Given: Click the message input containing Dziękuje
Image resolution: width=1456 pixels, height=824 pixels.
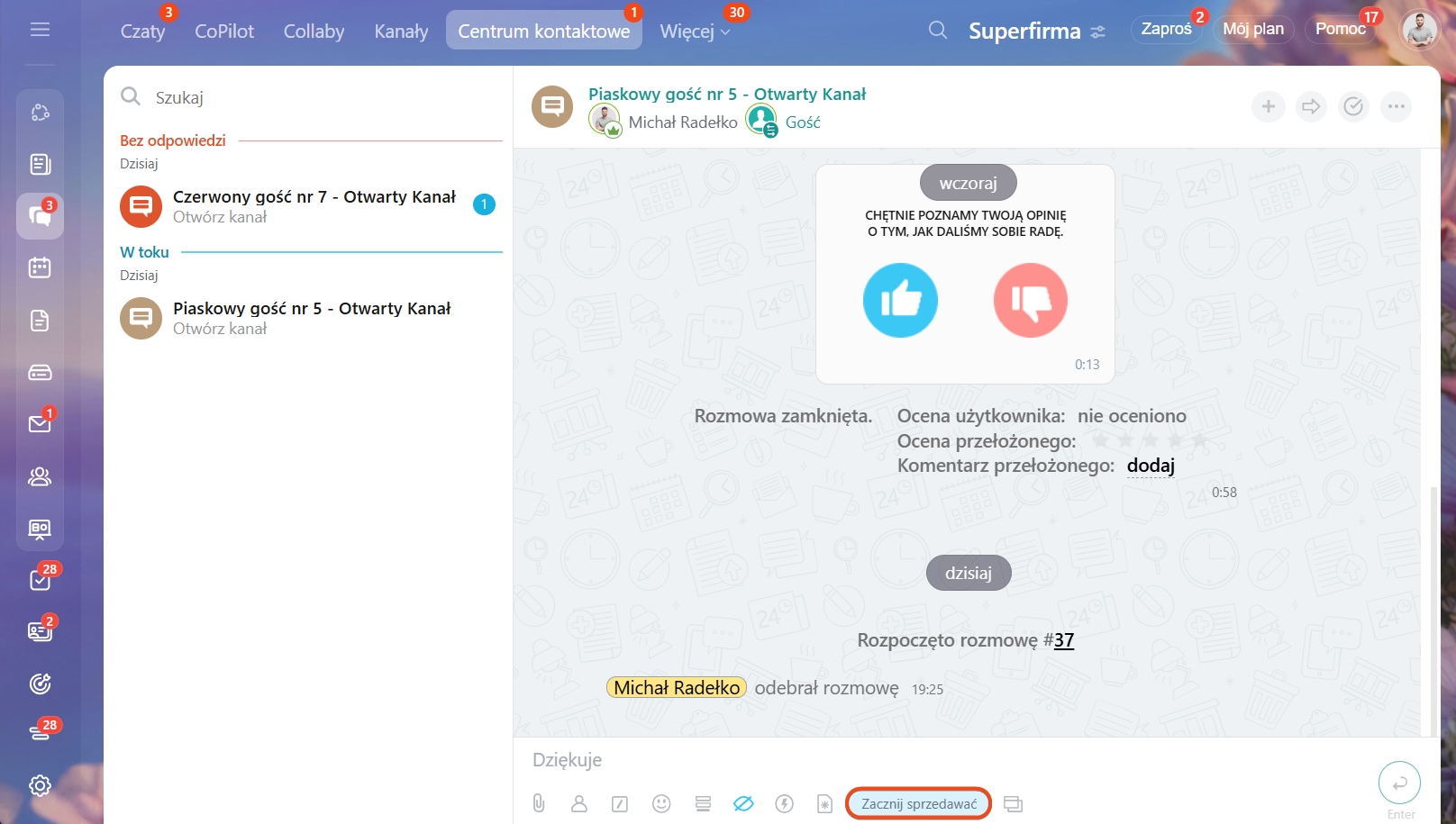Looking at the screenshot, I should [x=946, y=760].
